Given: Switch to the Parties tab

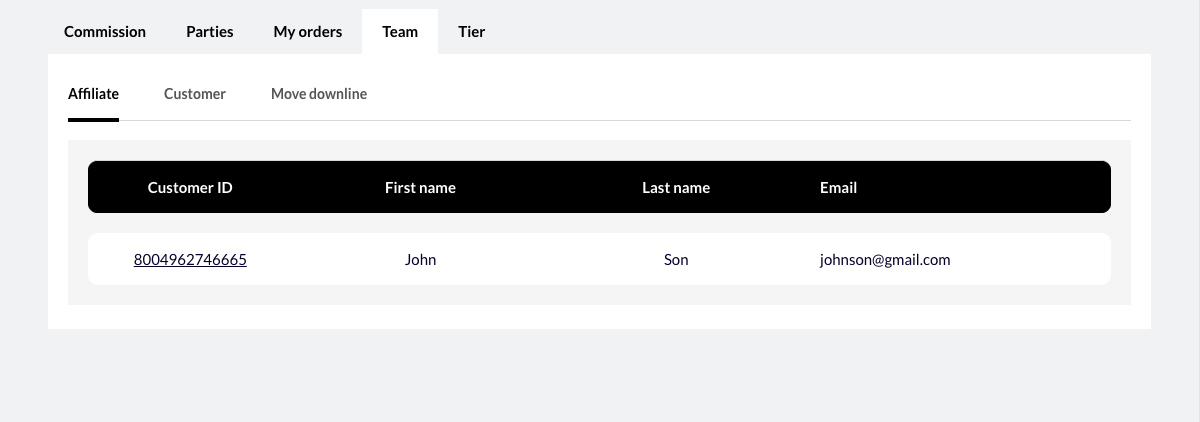Looking at the screenshot, I should point(210,32).
